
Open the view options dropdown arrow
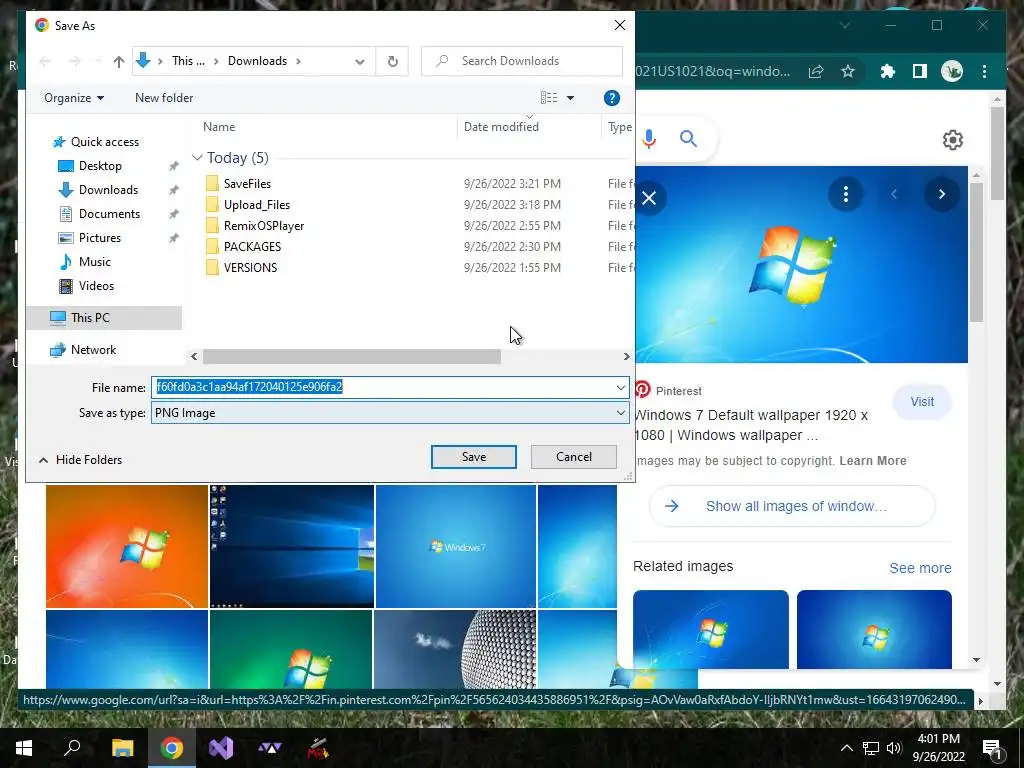pos(570,98)
